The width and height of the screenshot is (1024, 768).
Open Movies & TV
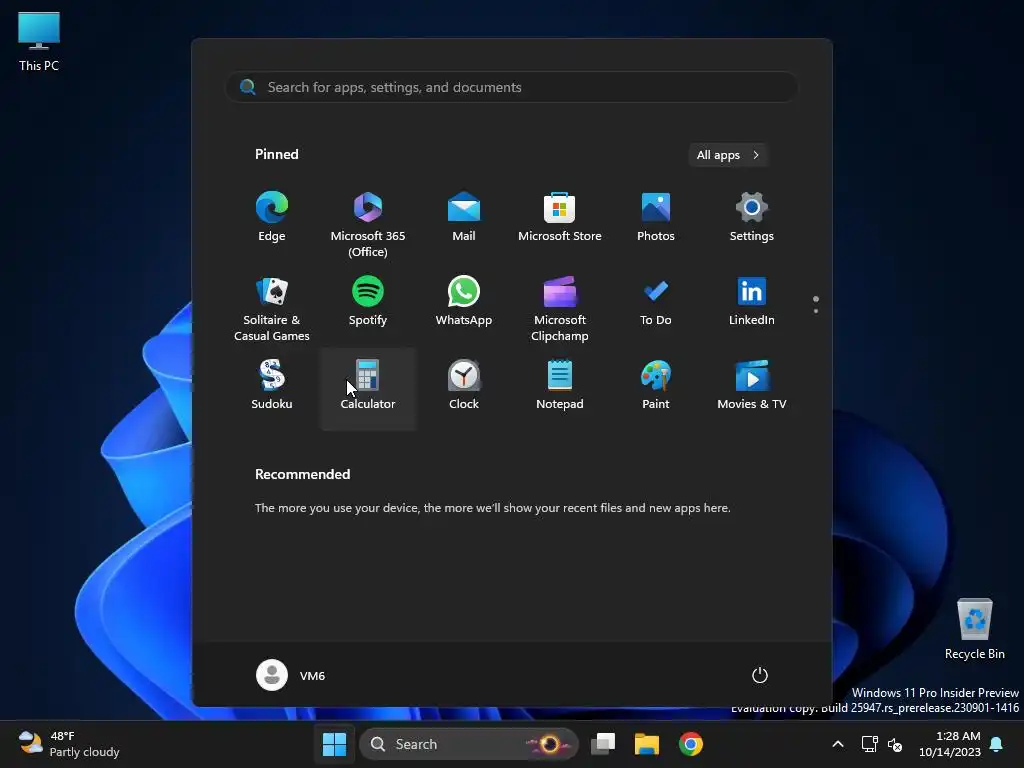[752, 385]
